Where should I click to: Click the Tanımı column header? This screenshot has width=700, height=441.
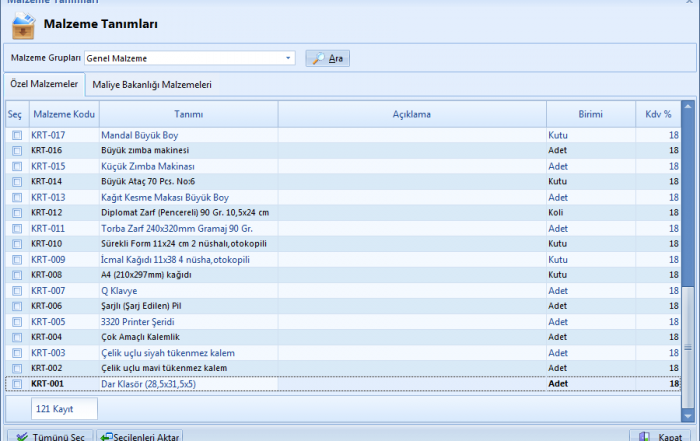(x=189, y=115)
